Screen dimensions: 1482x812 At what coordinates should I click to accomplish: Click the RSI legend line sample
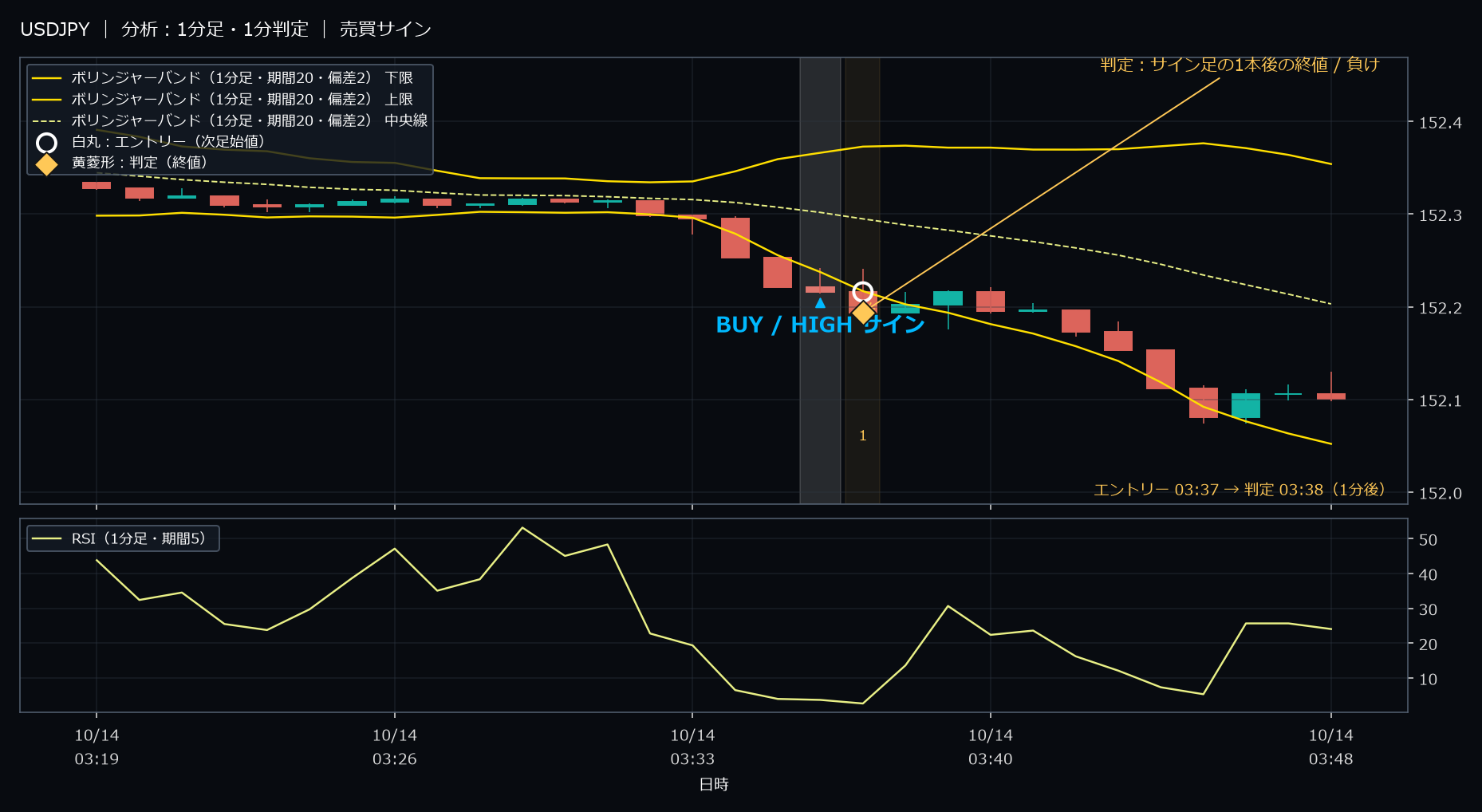coord(47,539)
